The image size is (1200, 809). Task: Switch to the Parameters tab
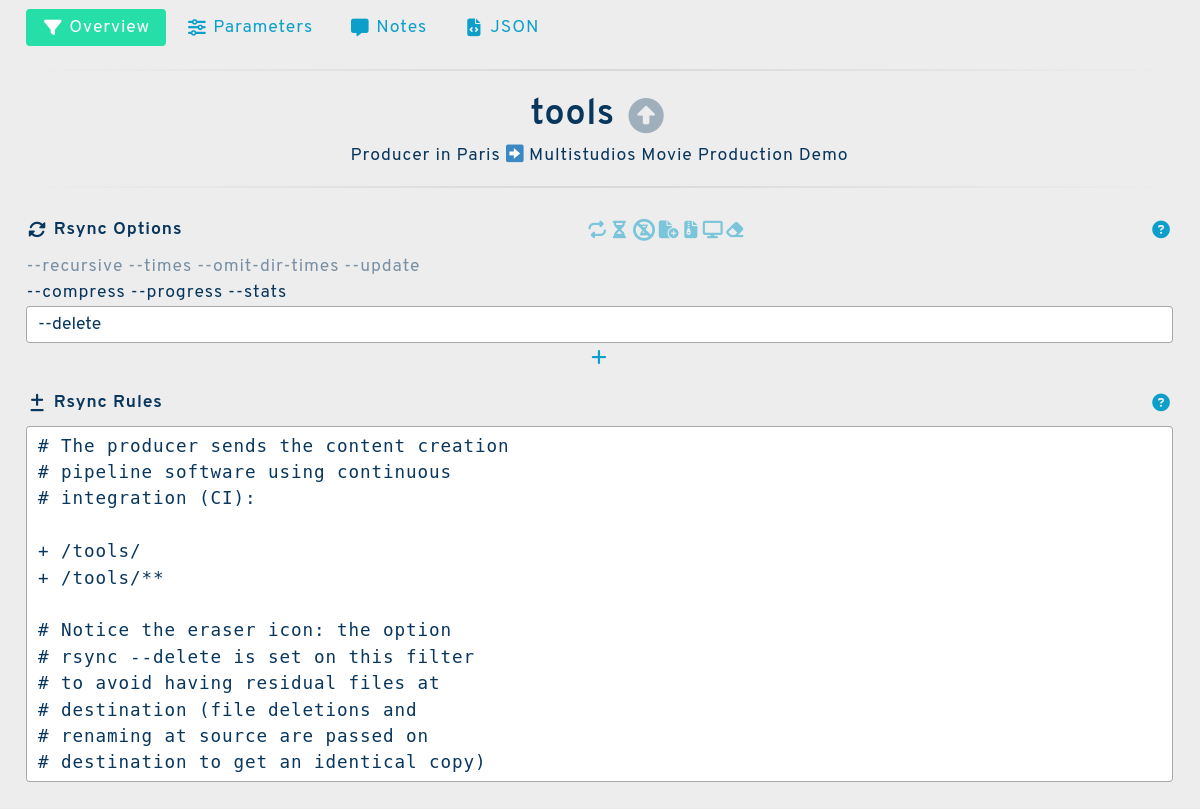[250, 27]
